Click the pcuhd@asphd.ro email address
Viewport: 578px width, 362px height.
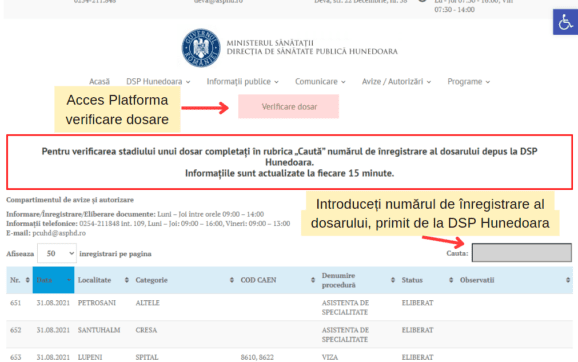point(59,233)
